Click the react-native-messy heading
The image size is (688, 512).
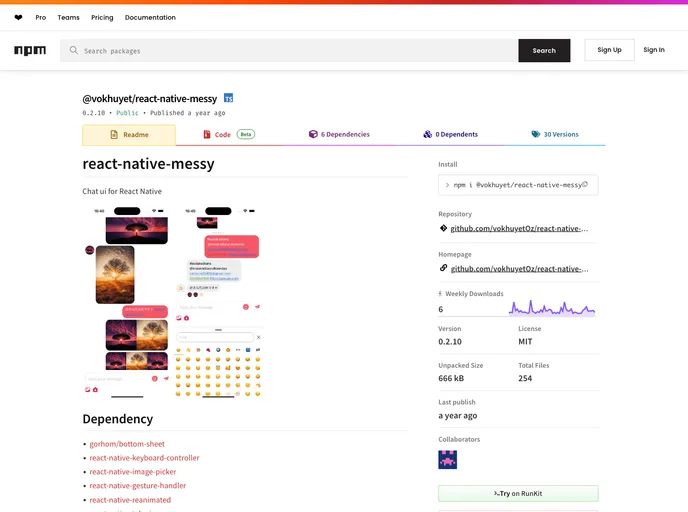coord(148,164)
